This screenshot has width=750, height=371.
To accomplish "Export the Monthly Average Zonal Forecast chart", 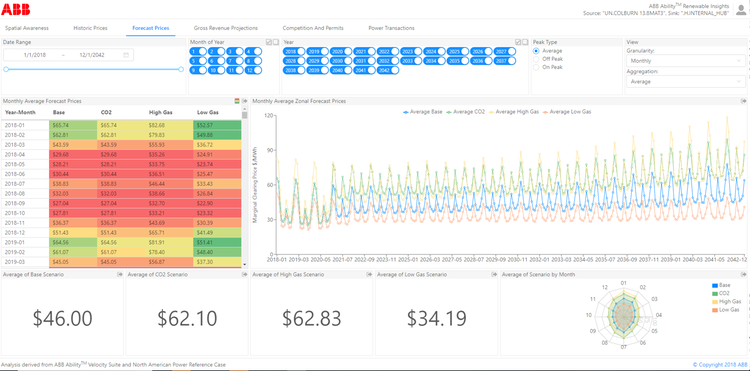I will (x=744, y=101).
